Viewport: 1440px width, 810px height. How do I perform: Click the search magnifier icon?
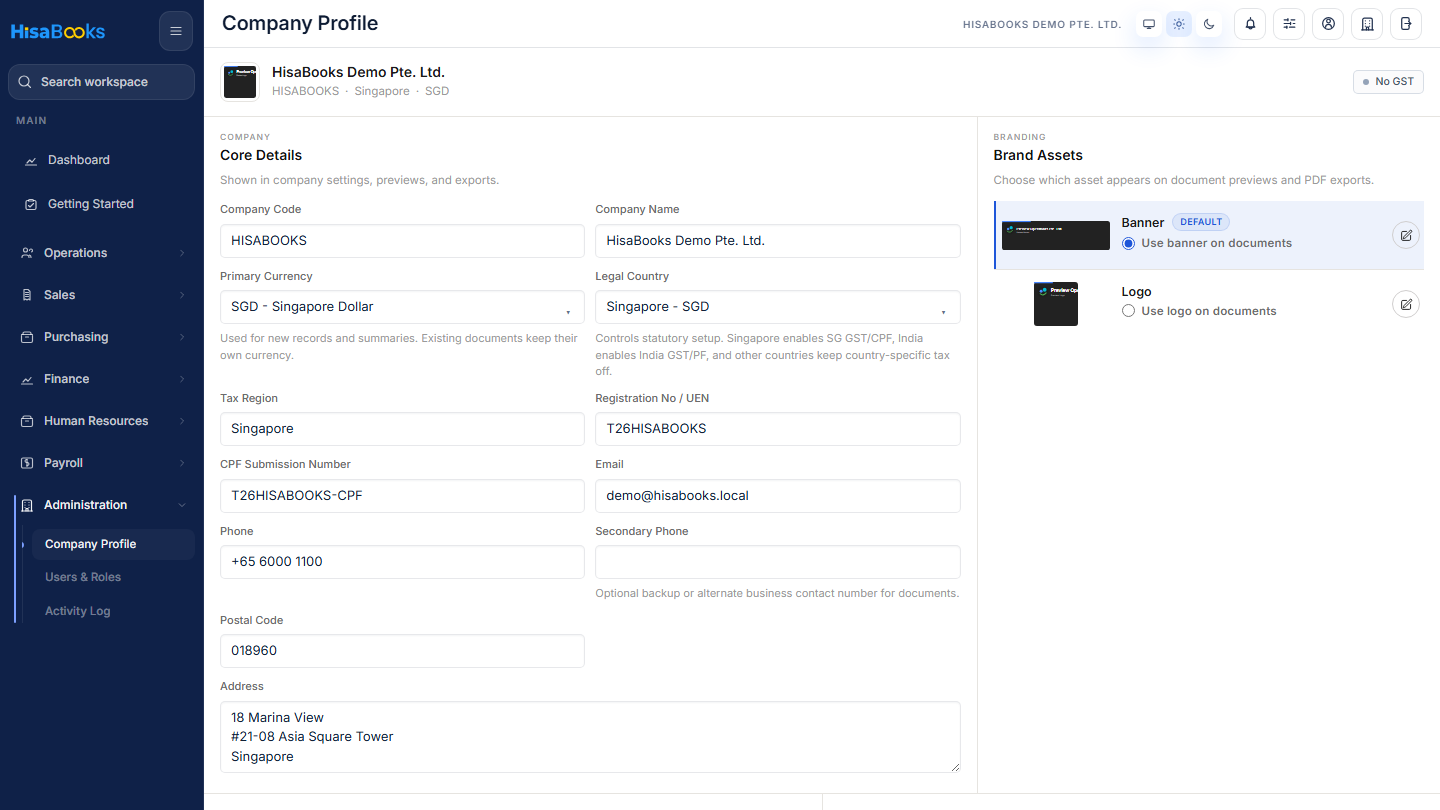[x=25, y=82]
